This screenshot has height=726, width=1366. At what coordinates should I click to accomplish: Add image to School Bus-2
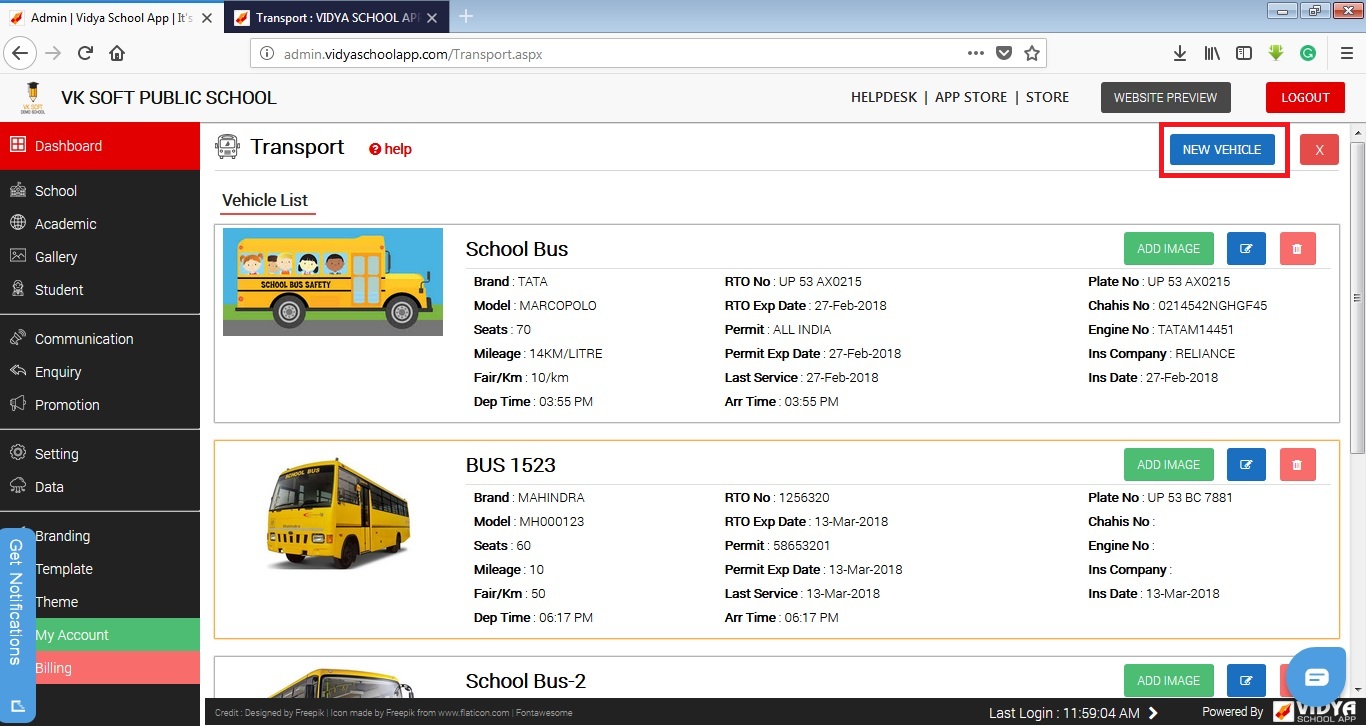(1168, 681)
